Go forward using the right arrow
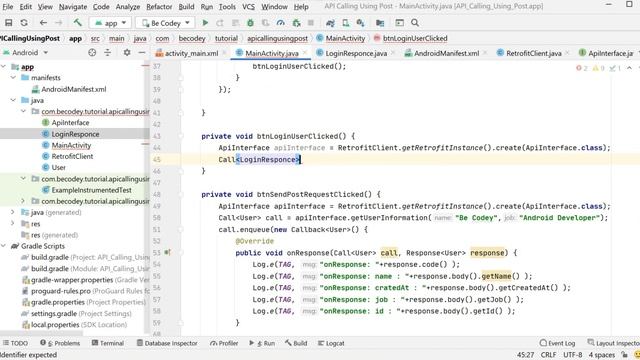Screen dimensions: 640x360 59,23
